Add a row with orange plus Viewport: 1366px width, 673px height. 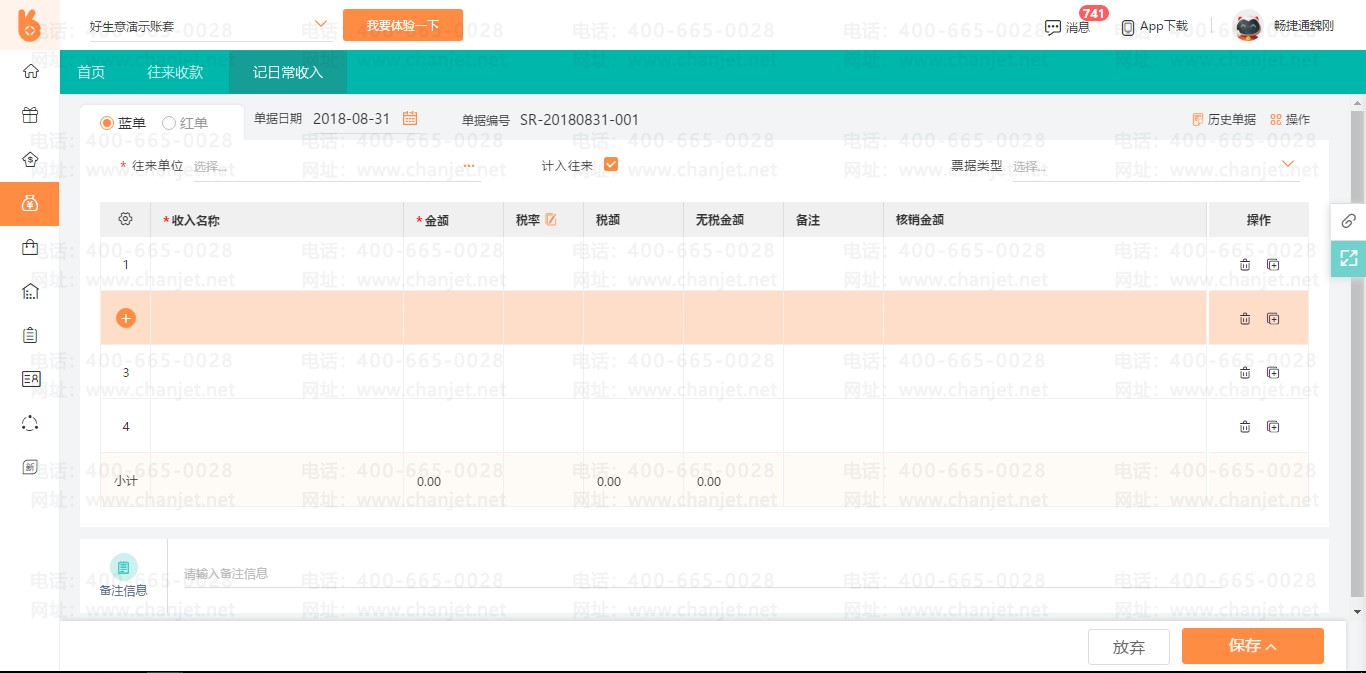click(x=126, y=318)
